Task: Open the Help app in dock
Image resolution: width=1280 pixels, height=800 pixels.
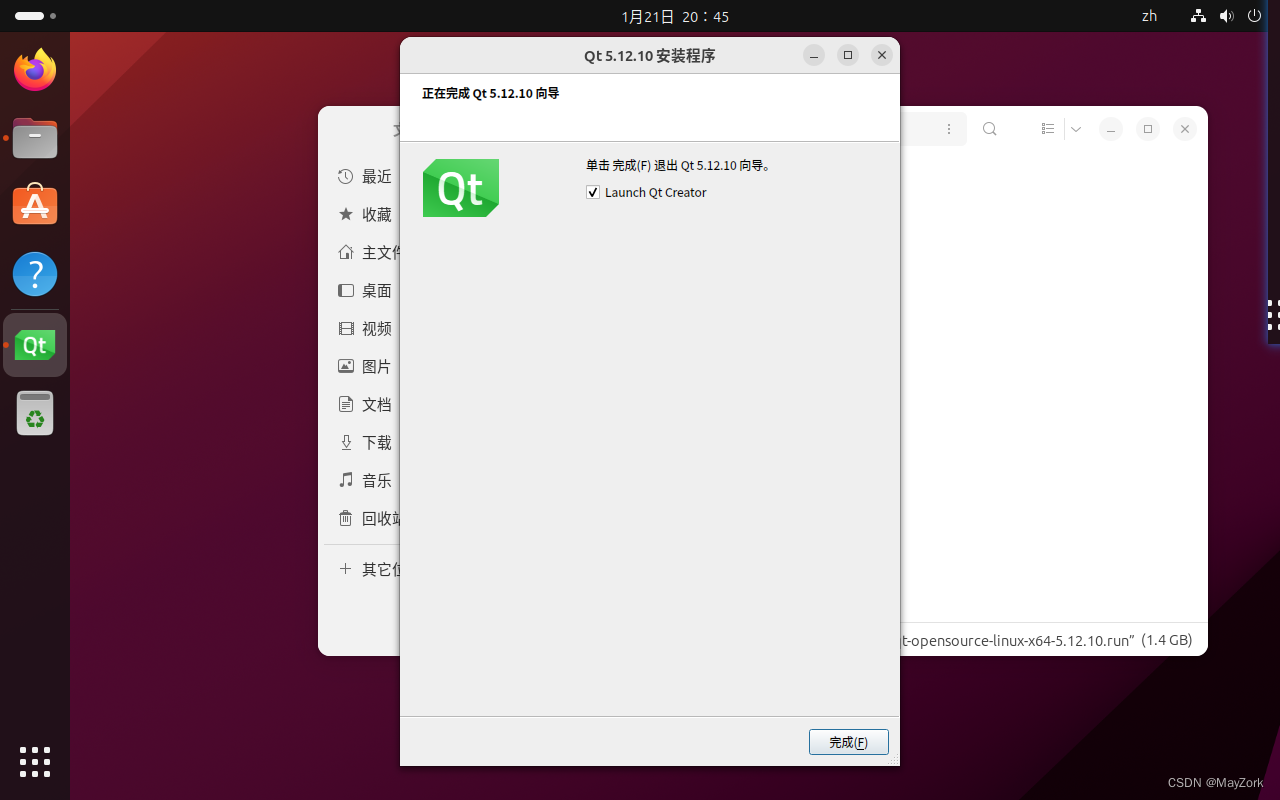Action: [35, 274]
